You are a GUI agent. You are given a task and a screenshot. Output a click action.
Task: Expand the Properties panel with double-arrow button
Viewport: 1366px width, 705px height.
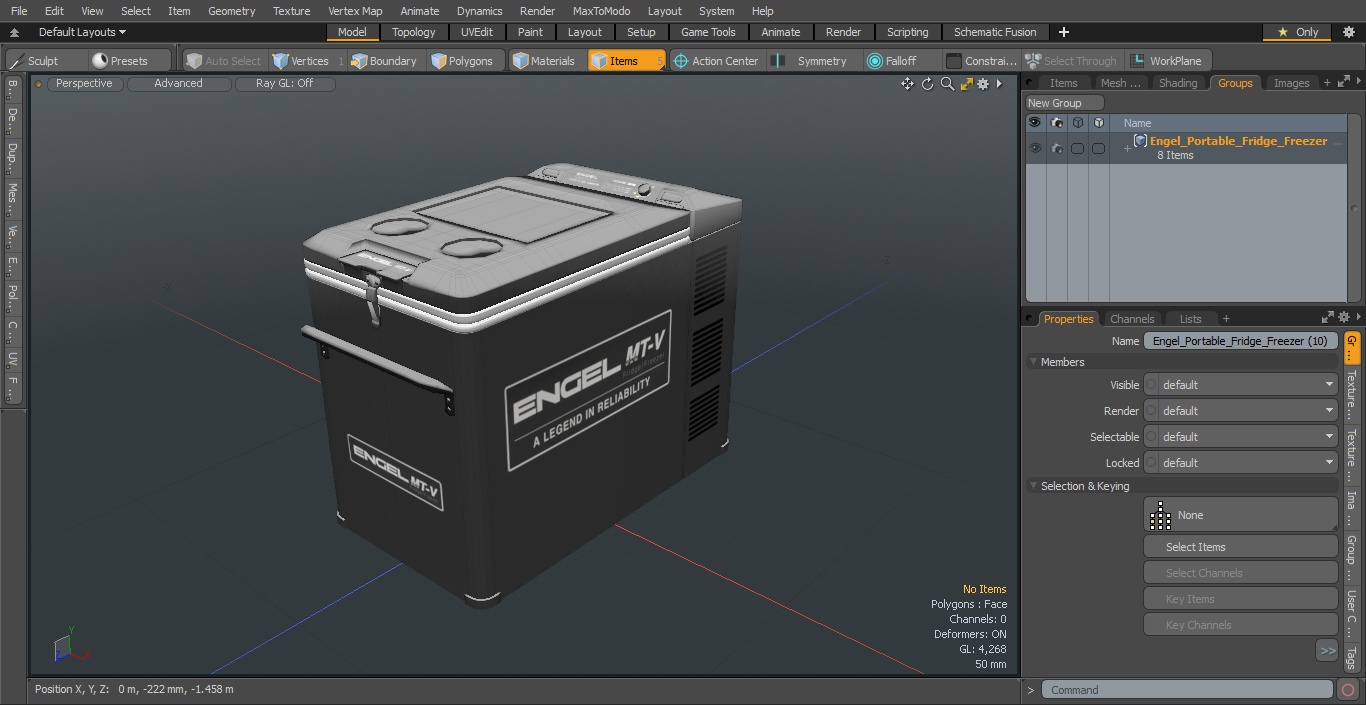[x=1328, y=318]
